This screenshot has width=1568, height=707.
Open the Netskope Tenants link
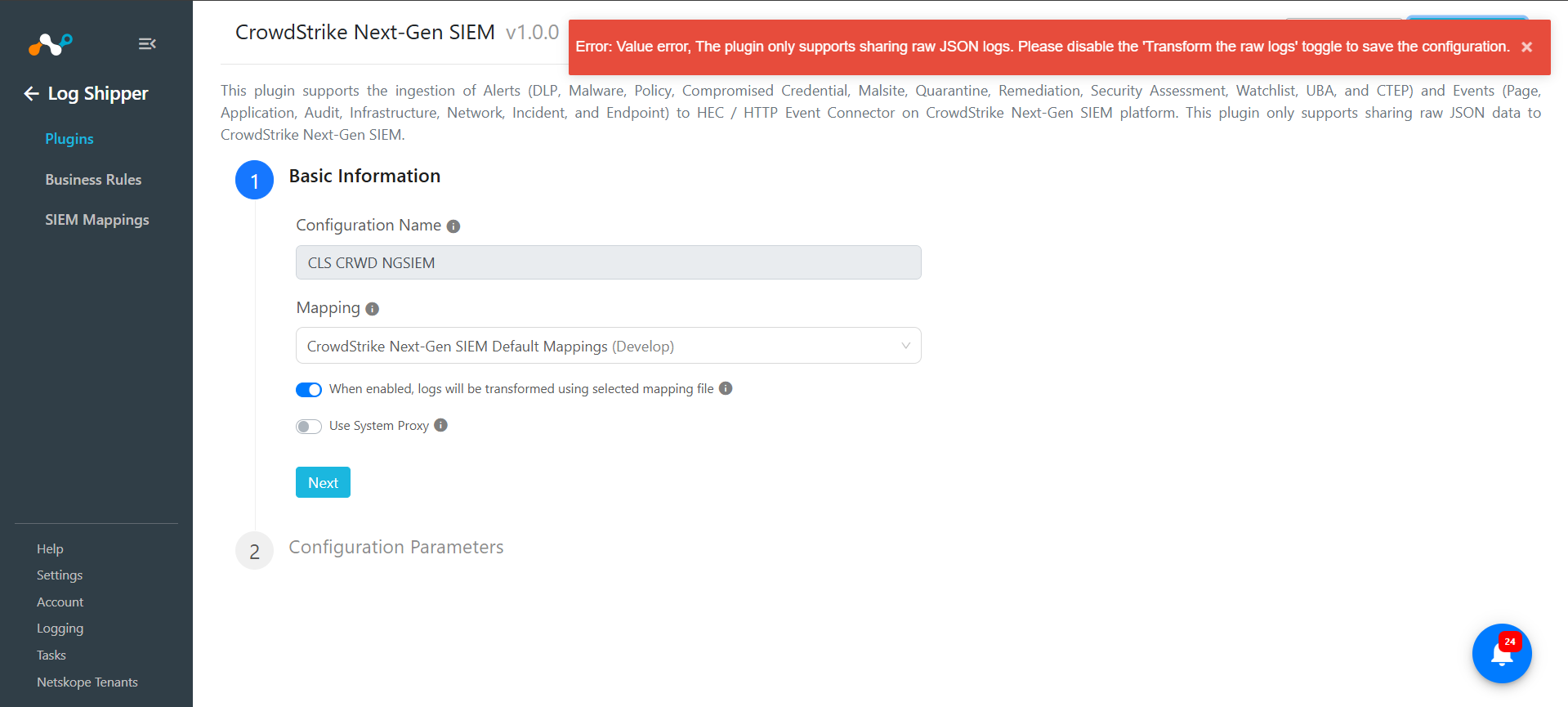(x=87, y=682)
